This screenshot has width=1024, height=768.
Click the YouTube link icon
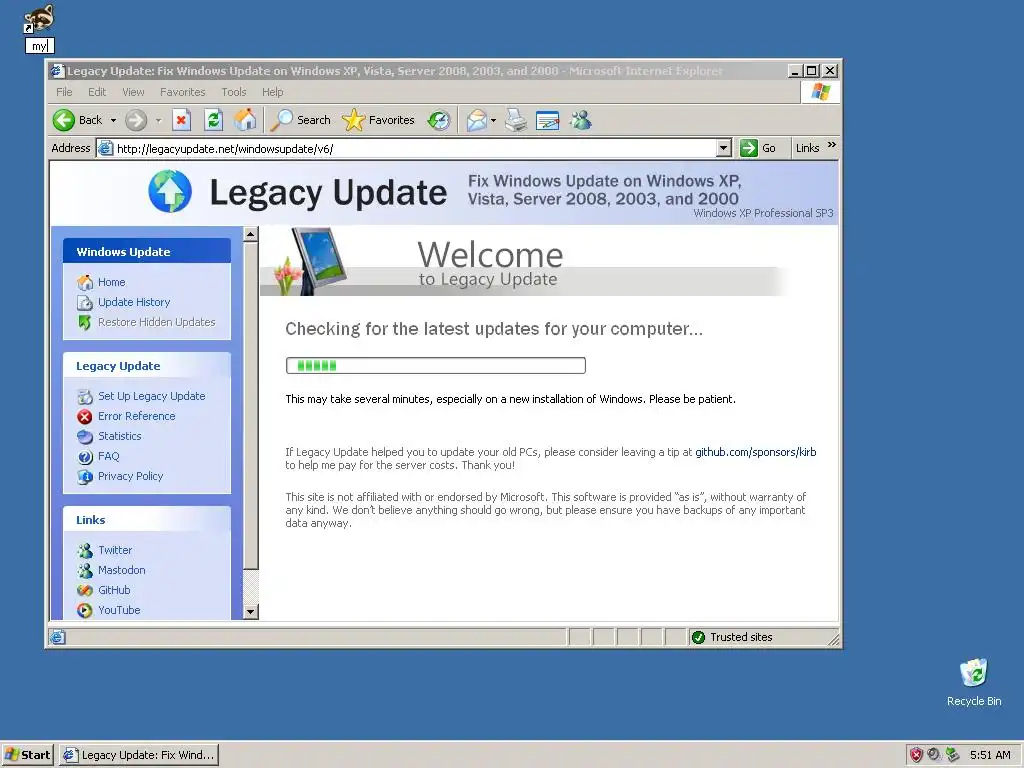pos(85,610)
